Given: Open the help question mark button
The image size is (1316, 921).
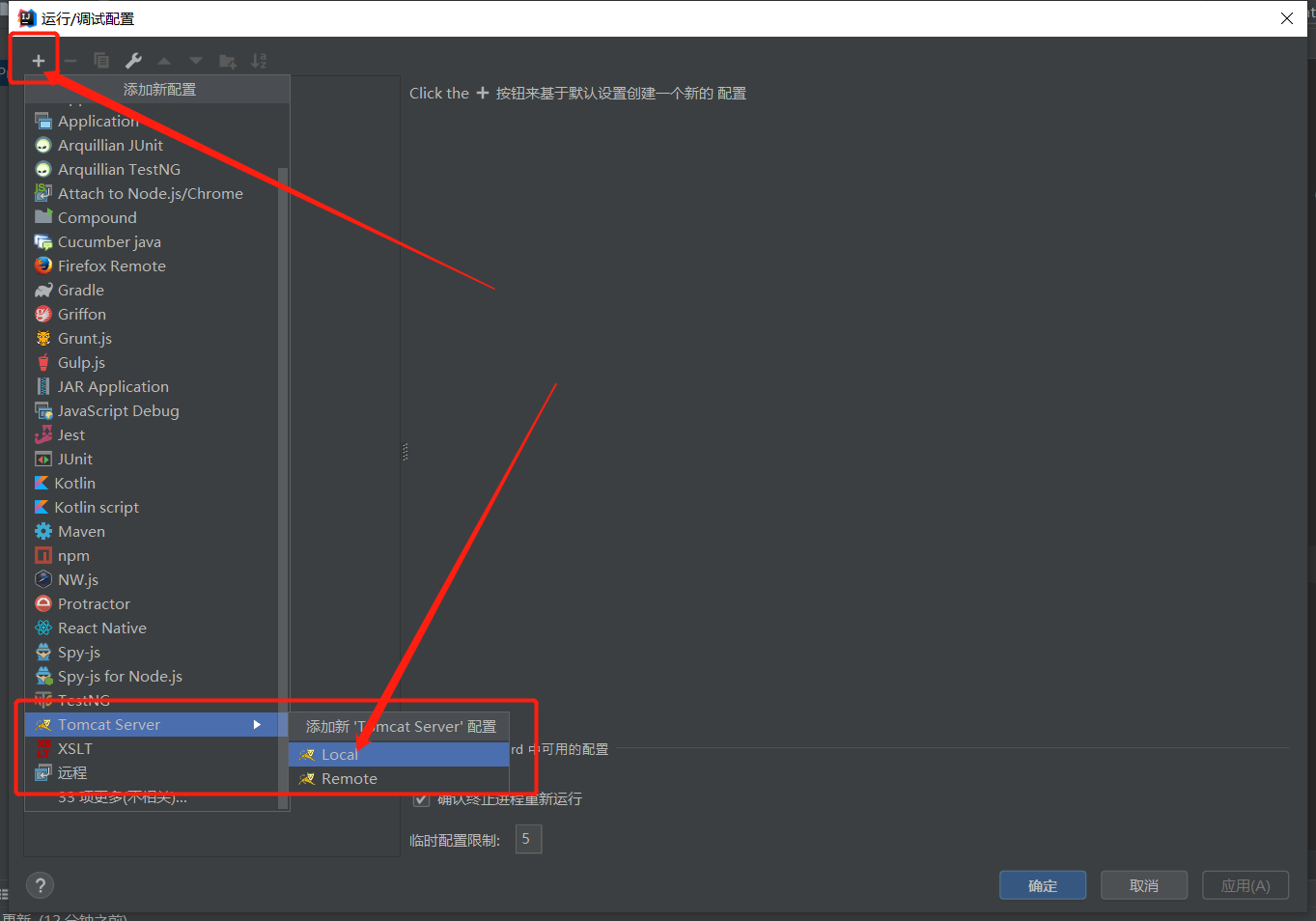Looking at the screenshot, I should pyautogui.click(x=40, y=885).
